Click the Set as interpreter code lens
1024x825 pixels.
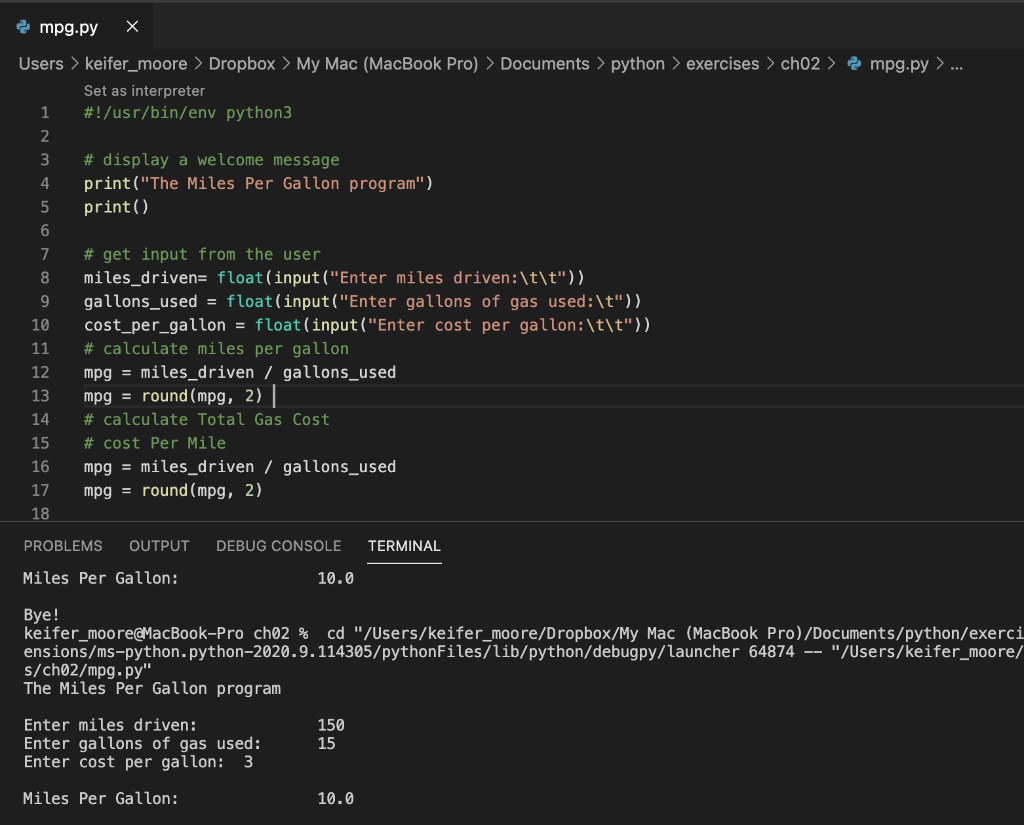(x=144, y=91)
